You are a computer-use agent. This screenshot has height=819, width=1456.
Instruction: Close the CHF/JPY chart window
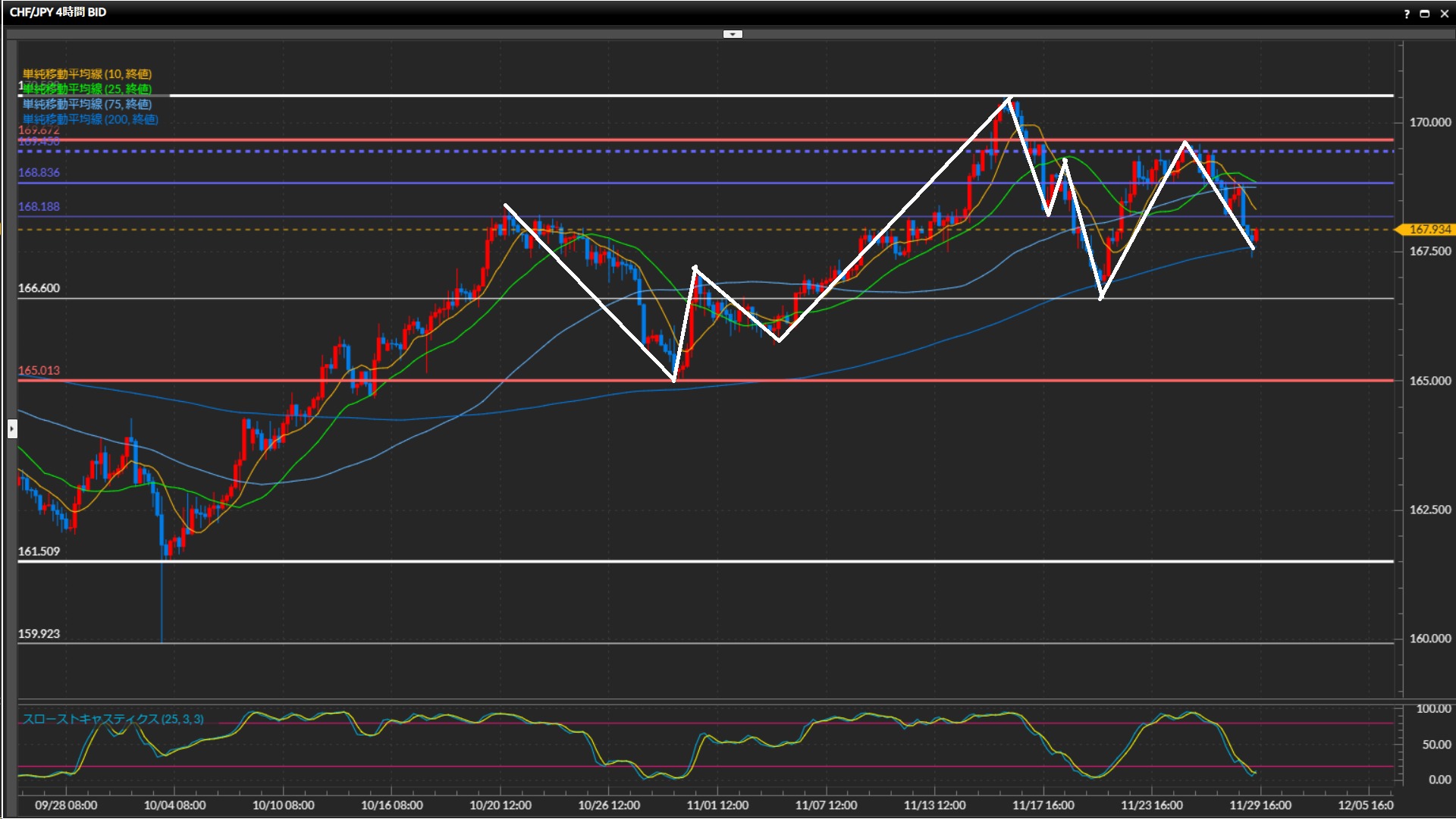[1444, 14]
